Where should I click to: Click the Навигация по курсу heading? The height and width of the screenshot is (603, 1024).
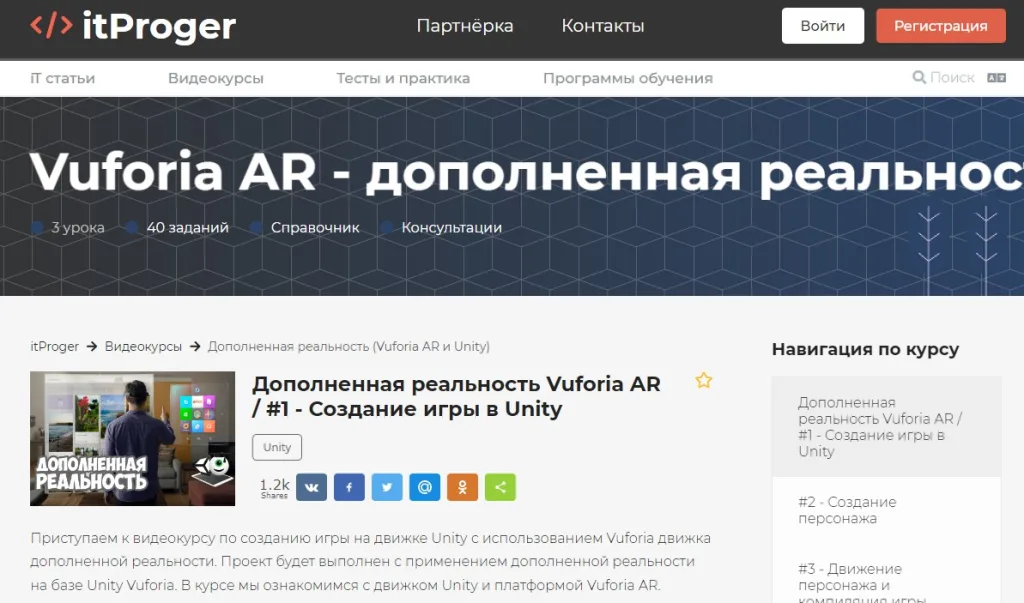(x=865, y=350)
